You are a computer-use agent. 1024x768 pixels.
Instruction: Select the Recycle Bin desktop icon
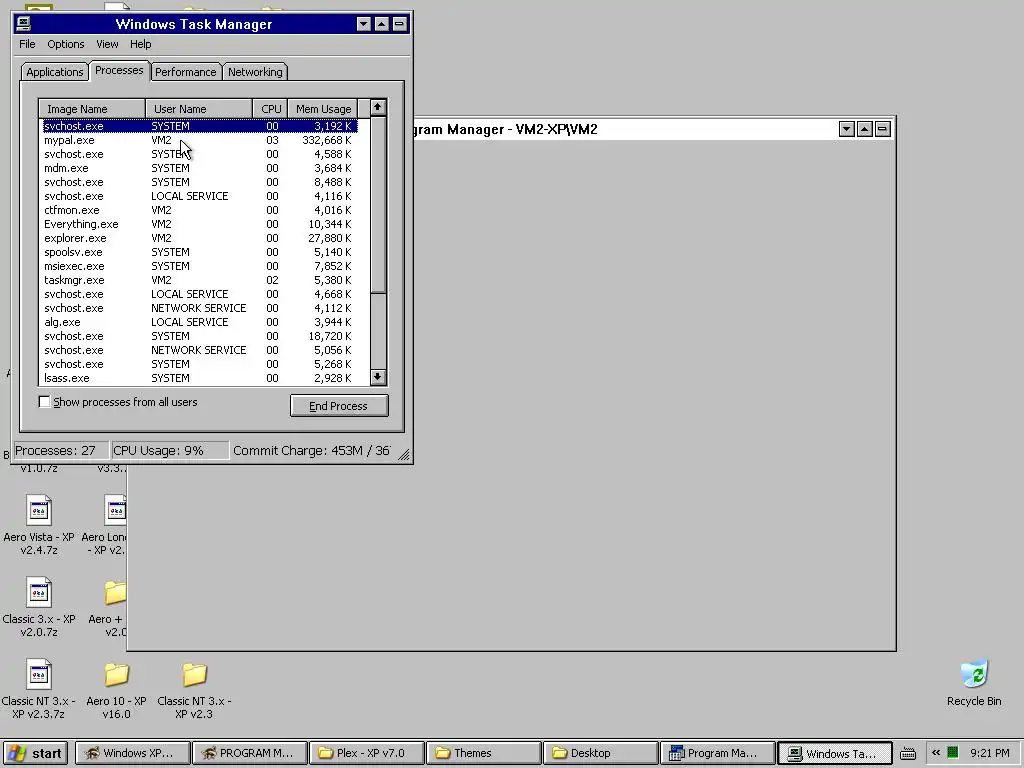tap(974, 684)
